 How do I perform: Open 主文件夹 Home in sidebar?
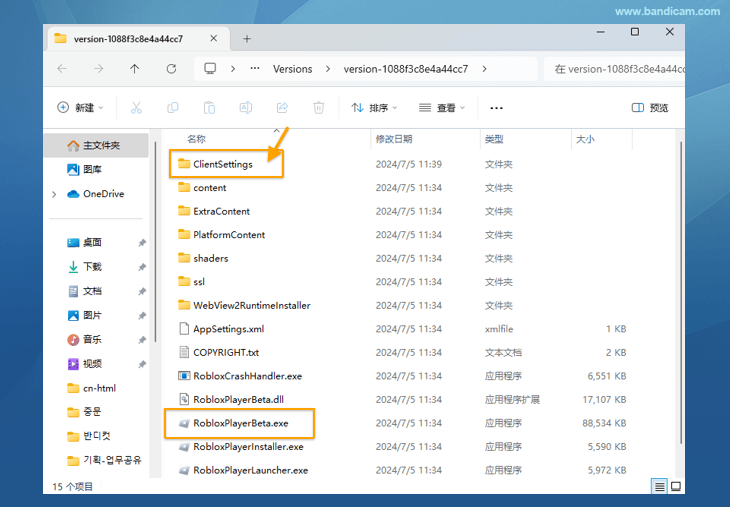pyautogui.click(x=96, y=145)
